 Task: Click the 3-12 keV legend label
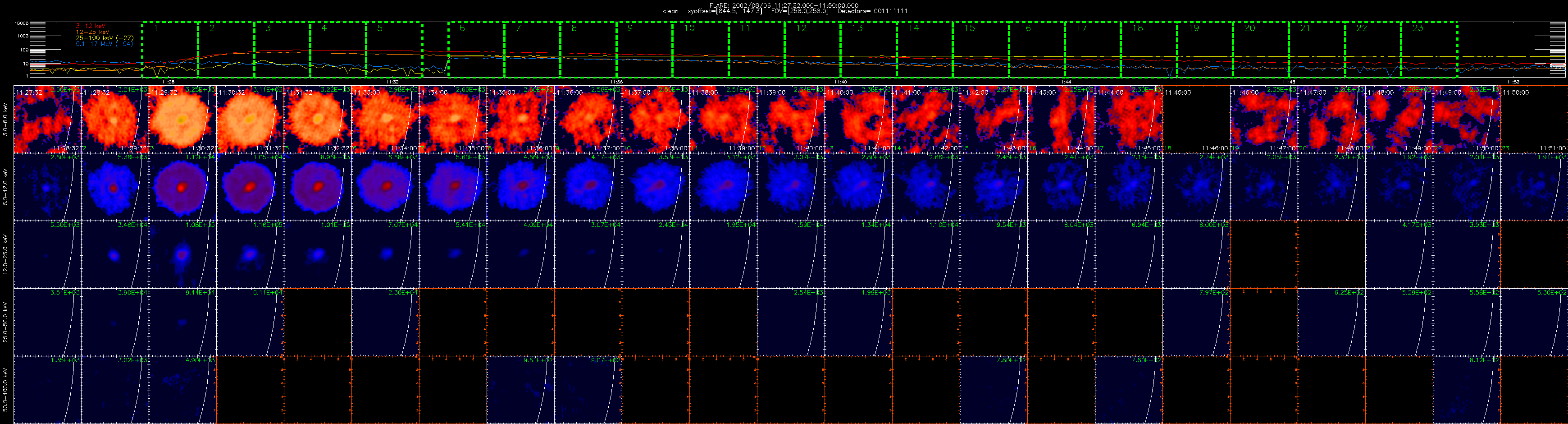click(91, 26)
